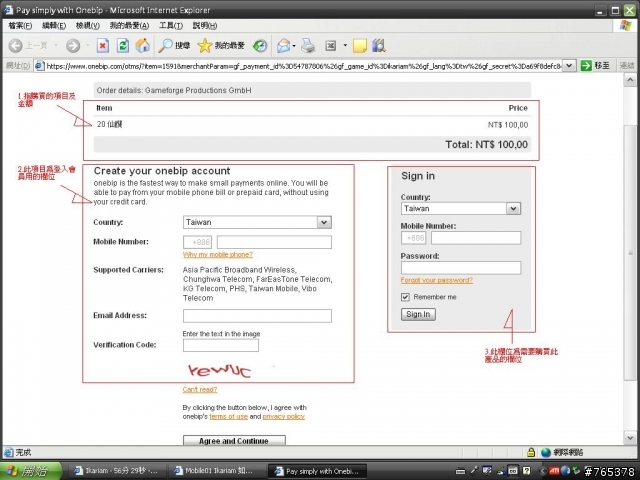Toggle the Remember me checkbox
The width and height of the screenshot is (640, 480).
[x=405, y=297]
